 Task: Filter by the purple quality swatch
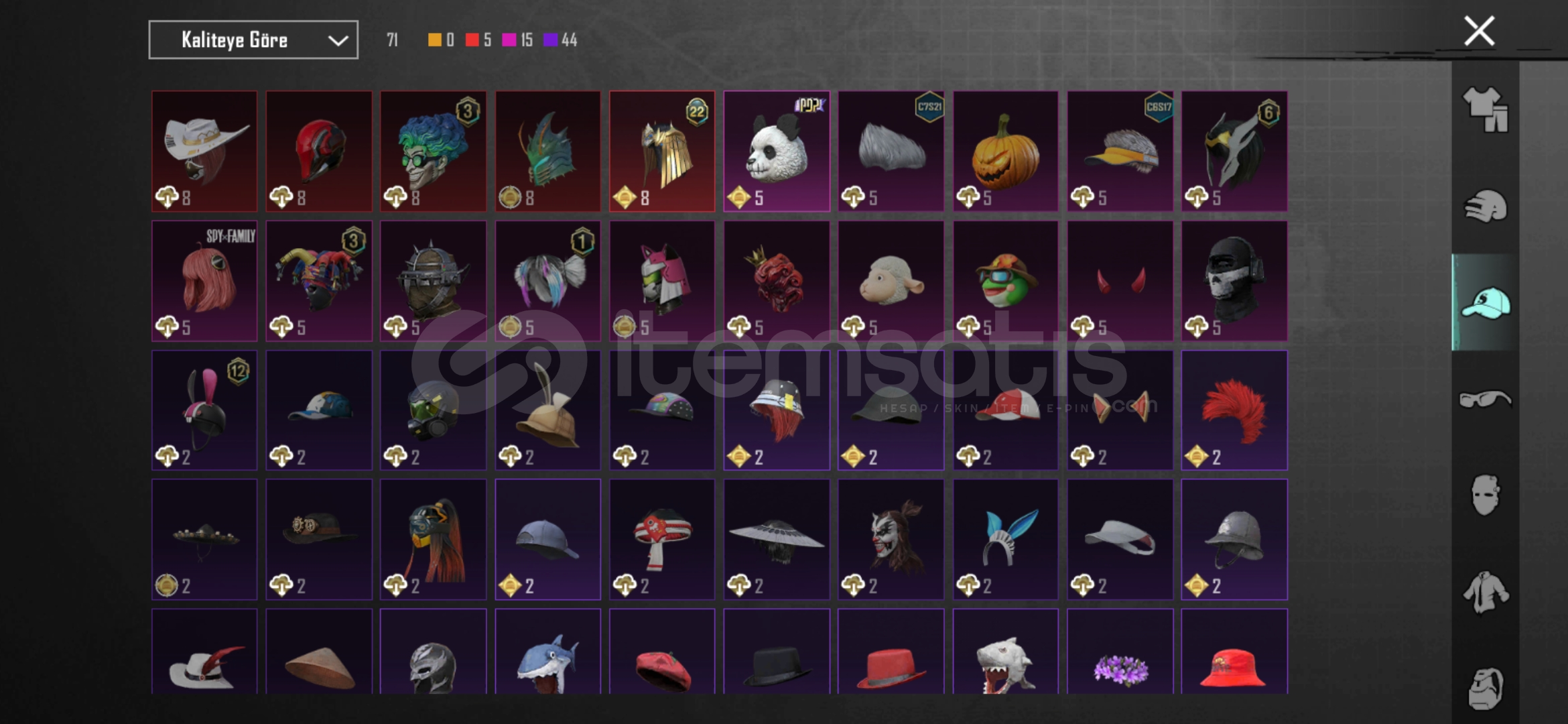coord(550,40)
